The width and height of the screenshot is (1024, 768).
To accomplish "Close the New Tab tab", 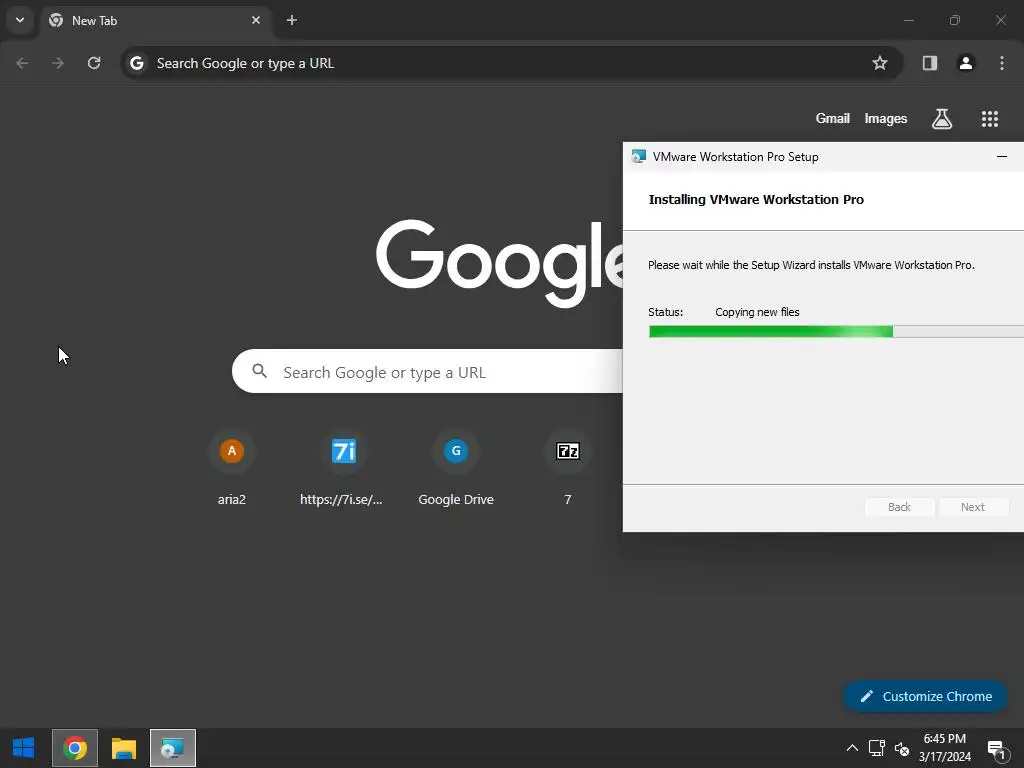I will (x=256, y=20).
